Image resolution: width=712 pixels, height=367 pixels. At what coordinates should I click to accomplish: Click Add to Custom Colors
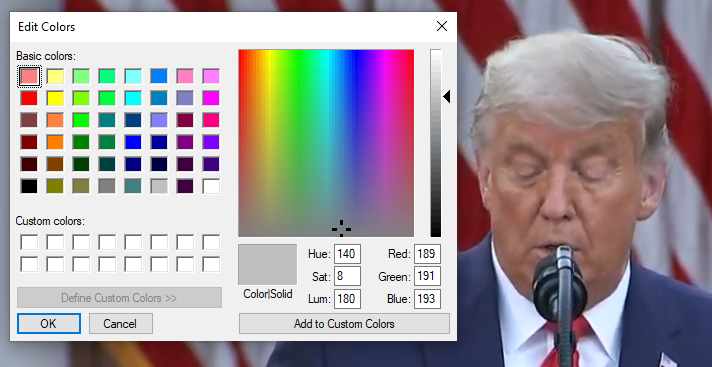[x=344, y=323]
